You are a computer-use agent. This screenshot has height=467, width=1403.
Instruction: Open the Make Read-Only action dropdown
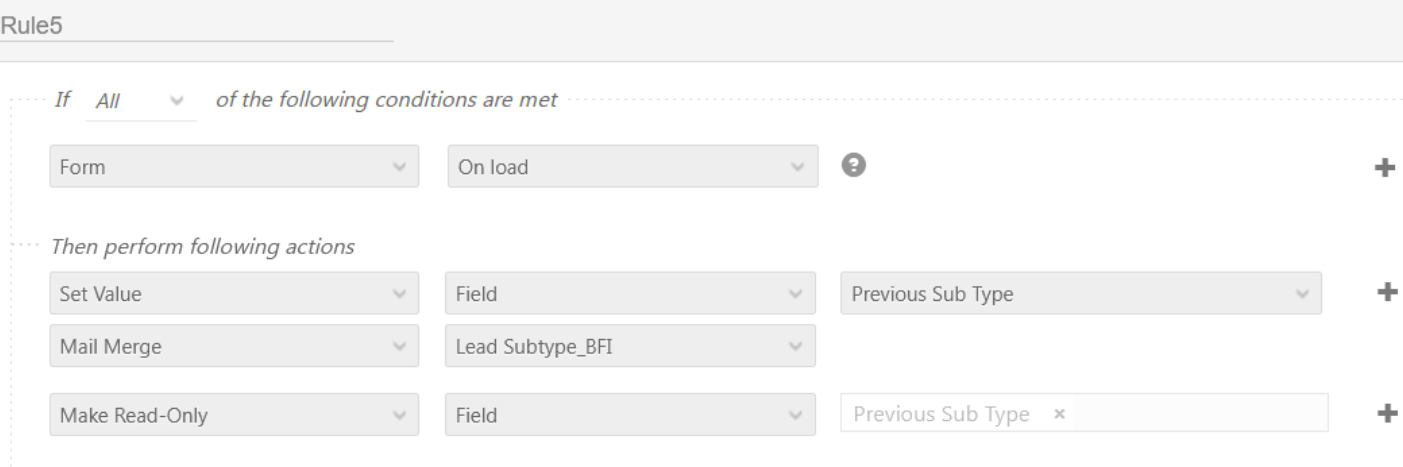(x=232, y=416)
